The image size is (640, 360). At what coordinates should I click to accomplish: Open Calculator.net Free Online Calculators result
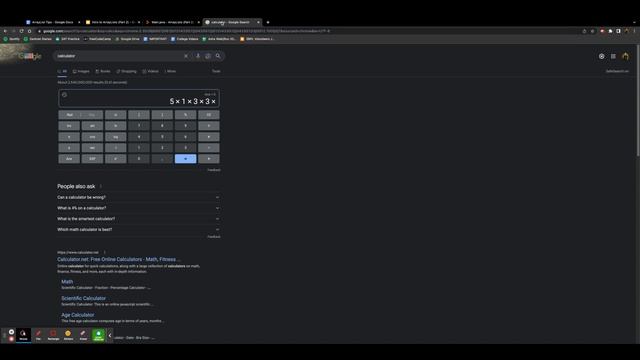click(118, 259)
